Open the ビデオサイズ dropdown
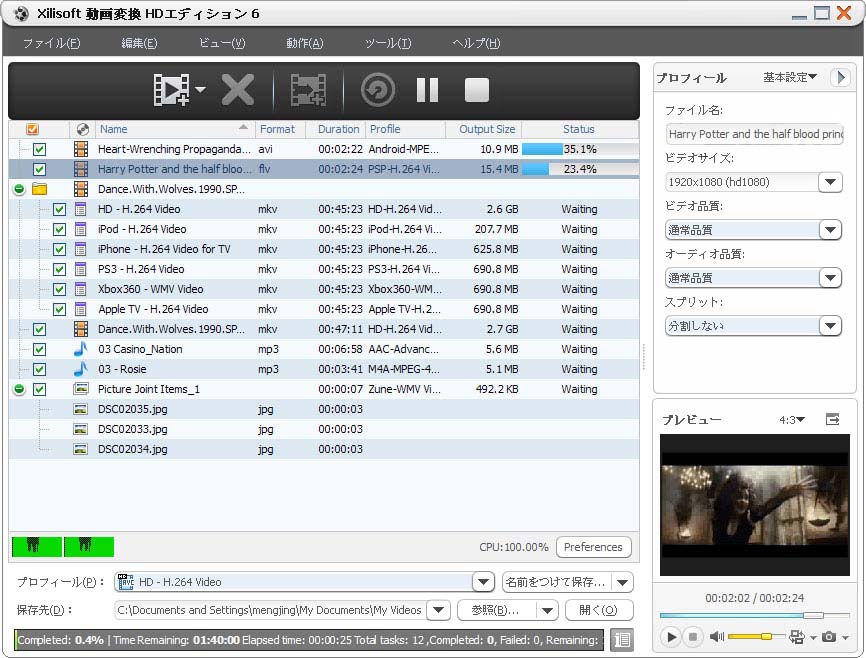The image size is (866, 658). pyautogui.click(x=830, y=182)
